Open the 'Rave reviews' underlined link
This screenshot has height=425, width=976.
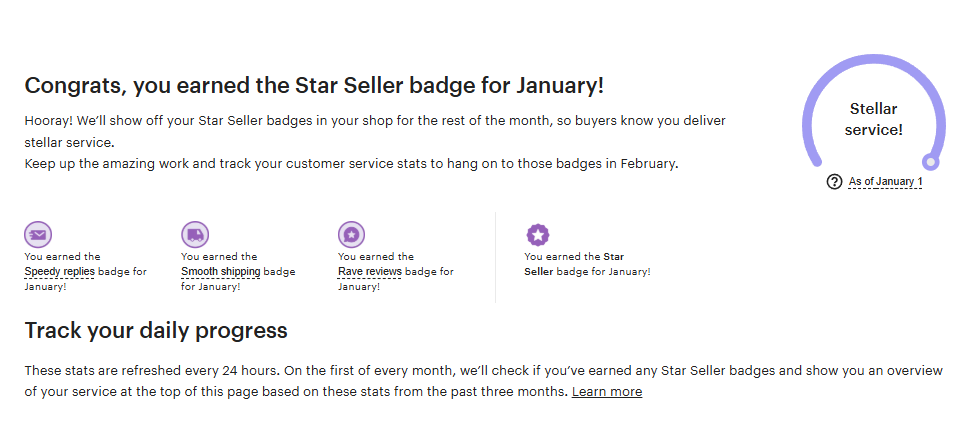[369, 271]
